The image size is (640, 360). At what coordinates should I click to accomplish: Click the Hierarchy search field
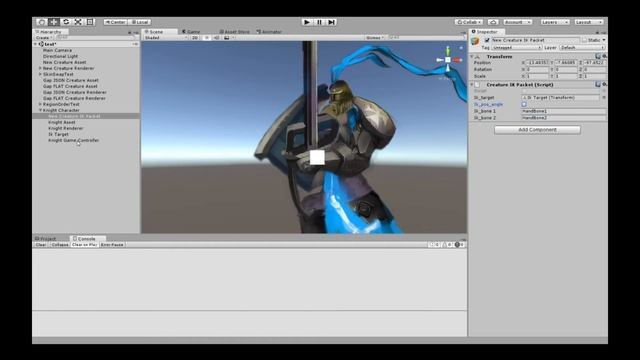click(96, 38)
